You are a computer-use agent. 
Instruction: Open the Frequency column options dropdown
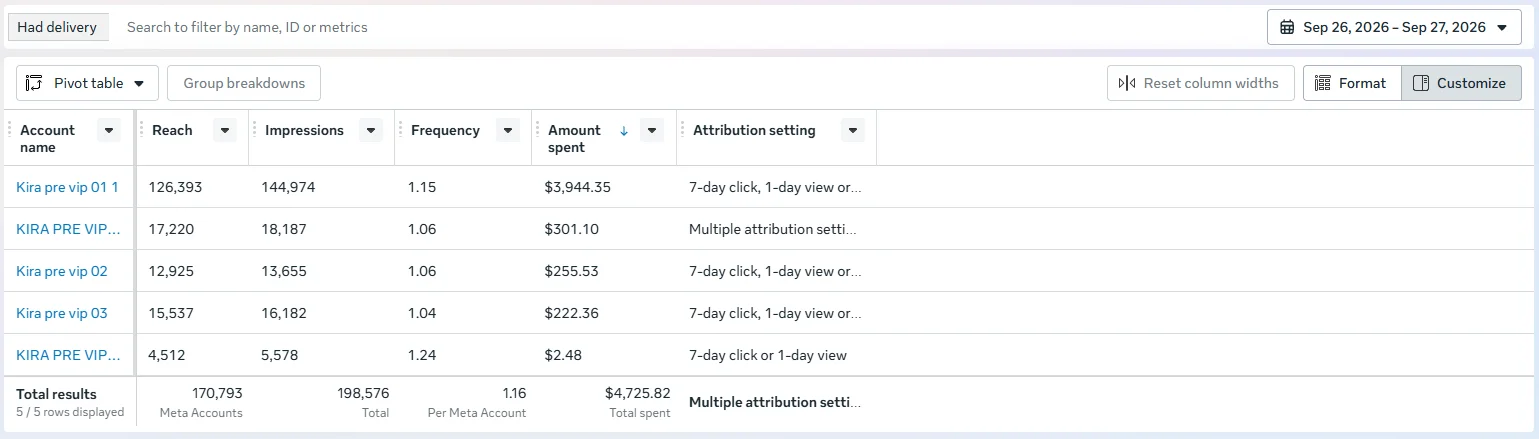pyautogui.click(x=508, y=130)
